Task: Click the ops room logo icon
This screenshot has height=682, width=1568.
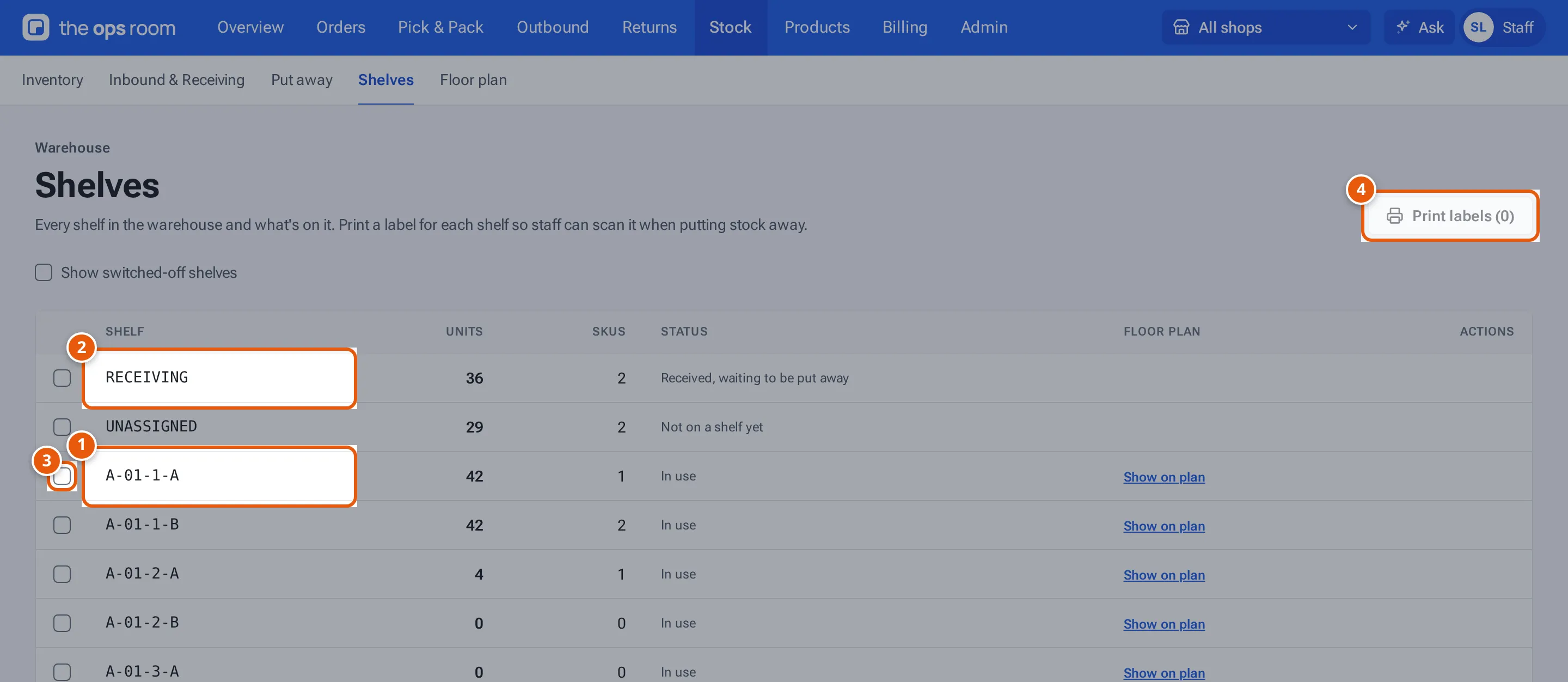Action: pyautogui.click(x=36, y=27)
